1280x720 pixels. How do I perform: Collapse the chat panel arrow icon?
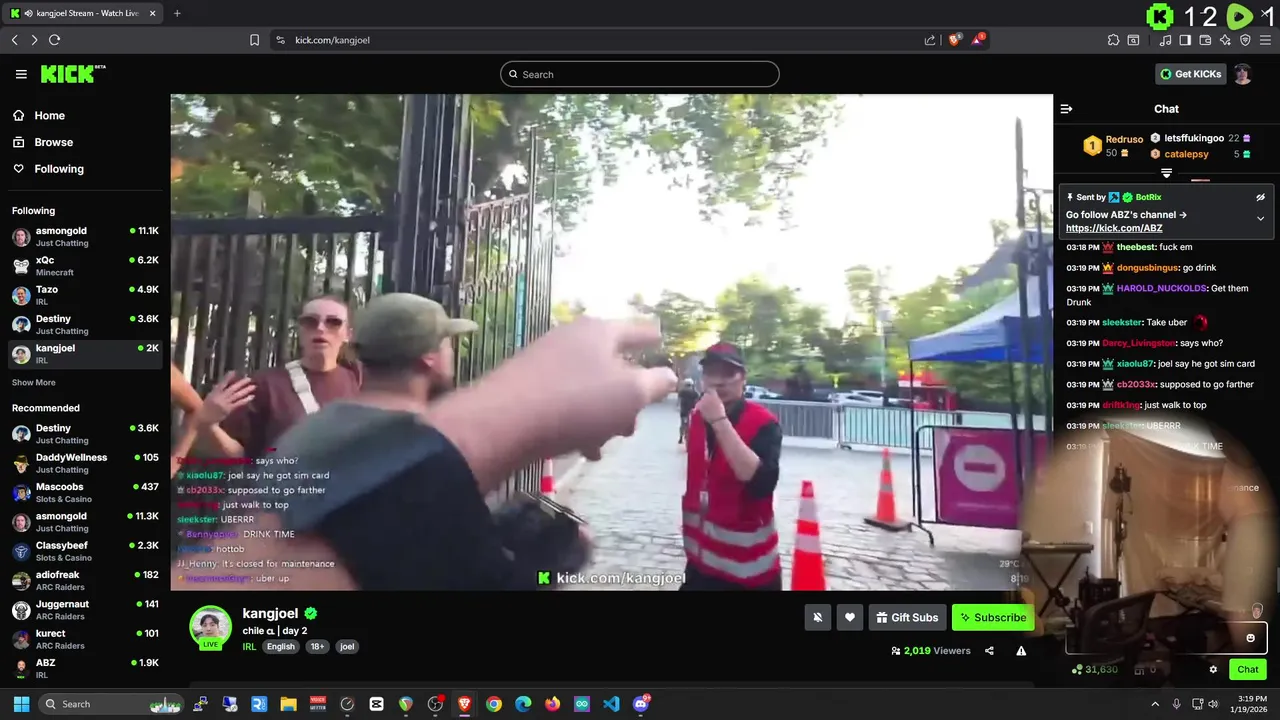[x=1066, y=109]
